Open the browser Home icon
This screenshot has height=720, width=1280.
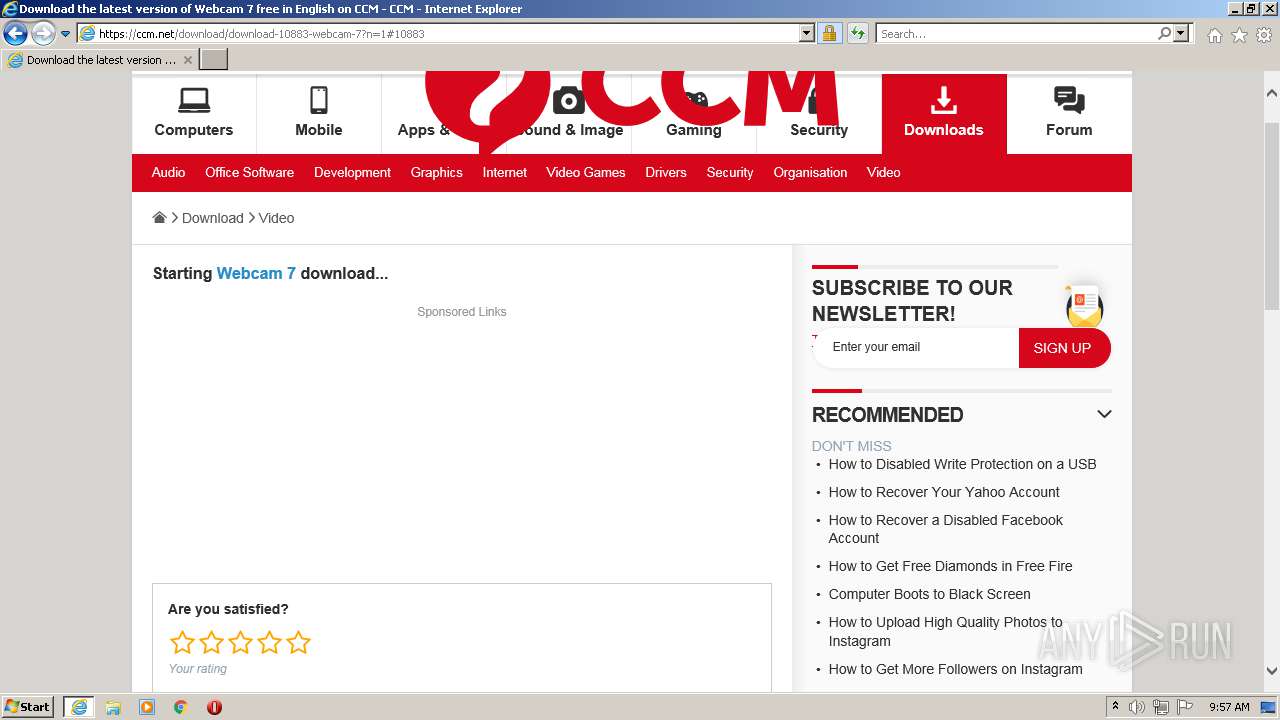[1214, 35]
